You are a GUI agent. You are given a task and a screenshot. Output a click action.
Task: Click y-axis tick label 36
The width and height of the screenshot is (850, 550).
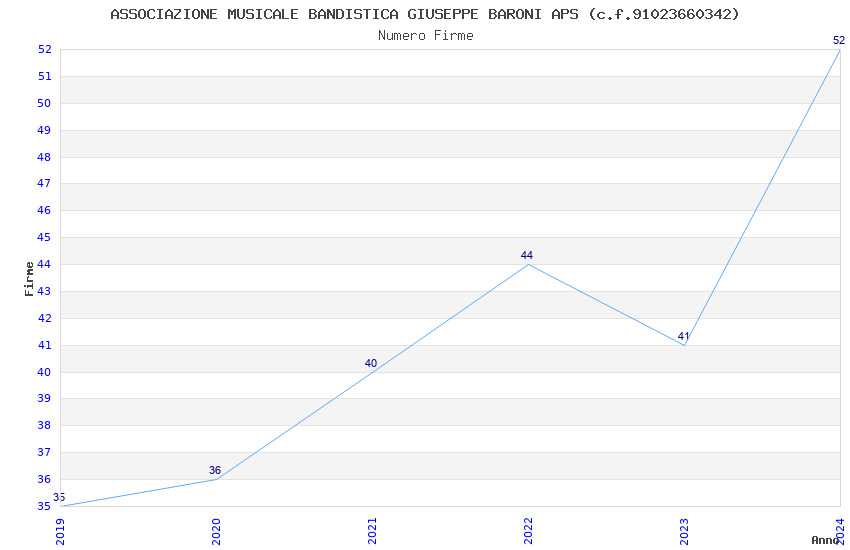coord(44,479)
